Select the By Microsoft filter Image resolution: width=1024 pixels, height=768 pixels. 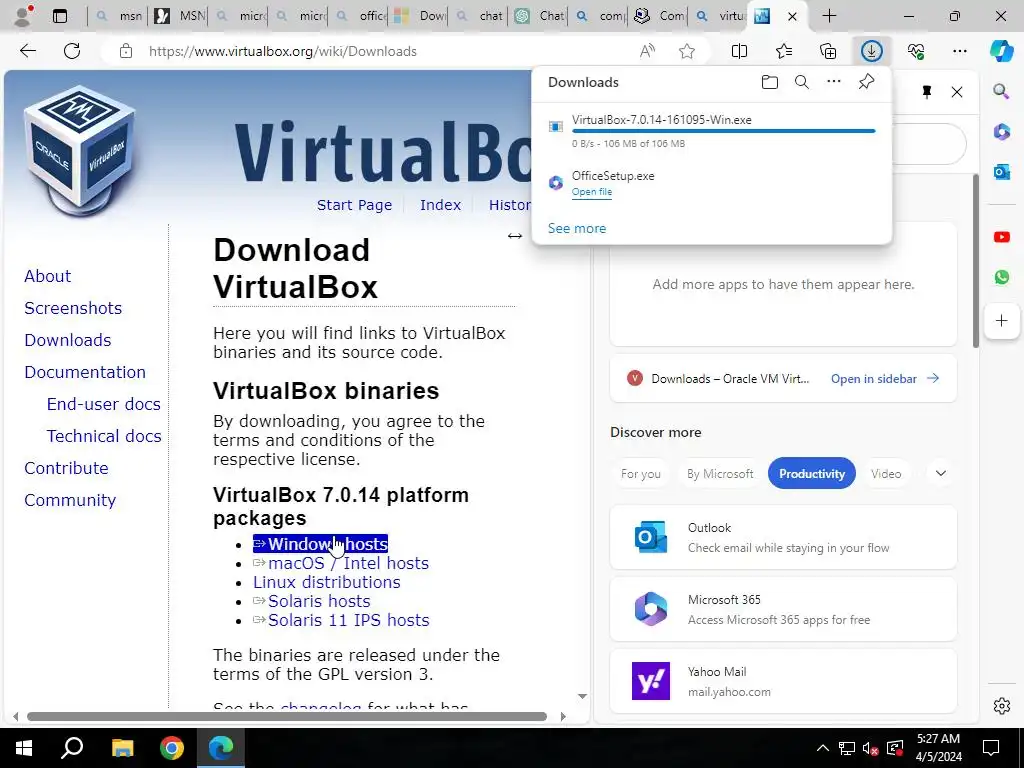[x=720, y=473]
